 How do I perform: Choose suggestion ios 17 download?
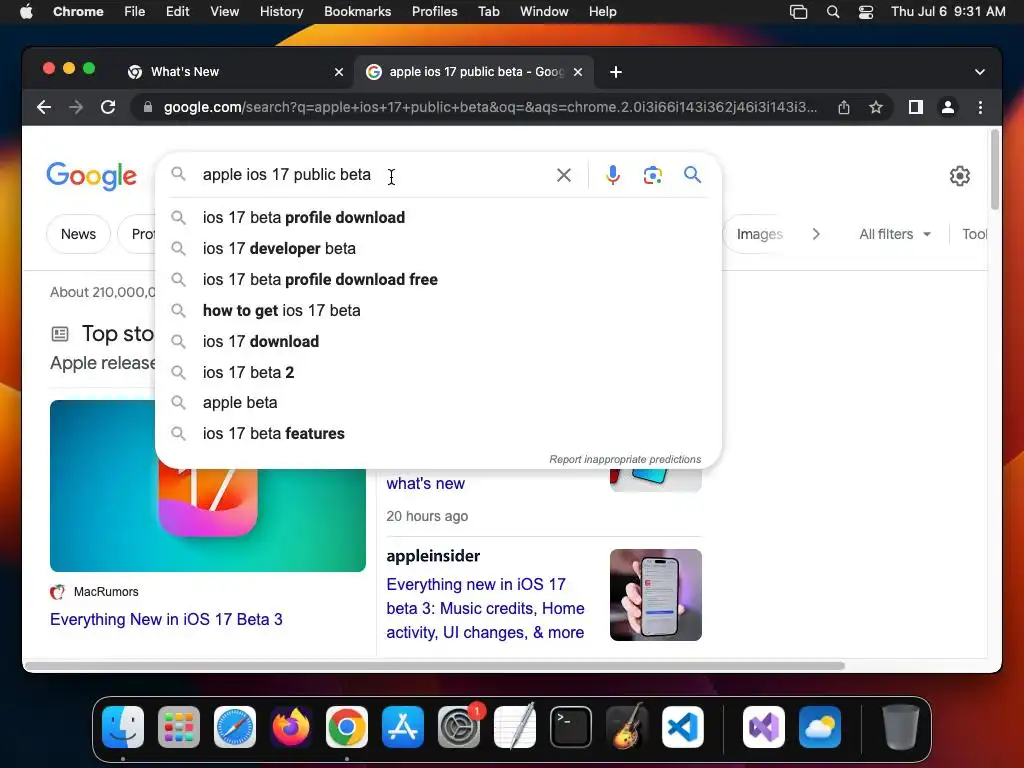point(438,342)
